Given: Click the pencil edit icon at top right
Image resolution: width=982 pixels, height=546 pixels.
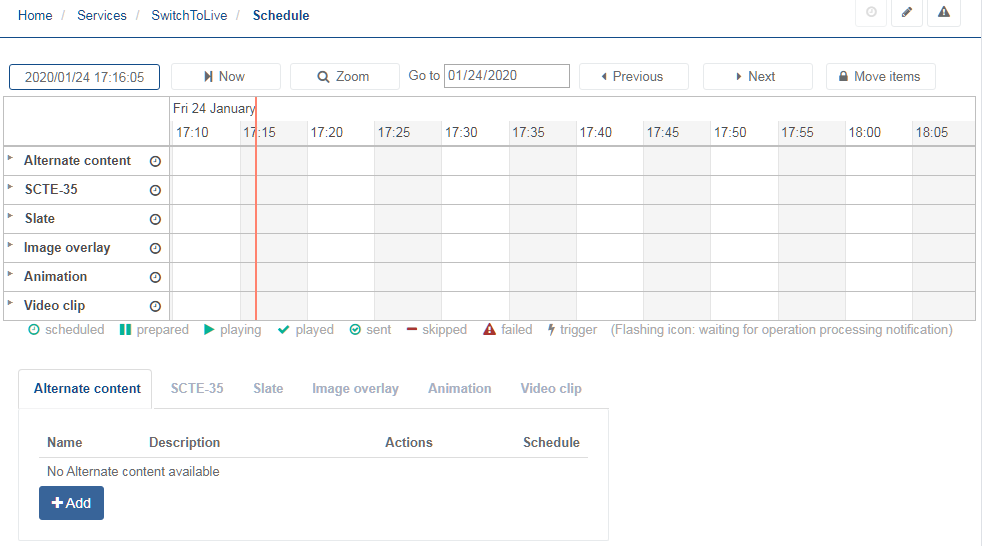Looking at the screenshot, I should click(906, 13).
